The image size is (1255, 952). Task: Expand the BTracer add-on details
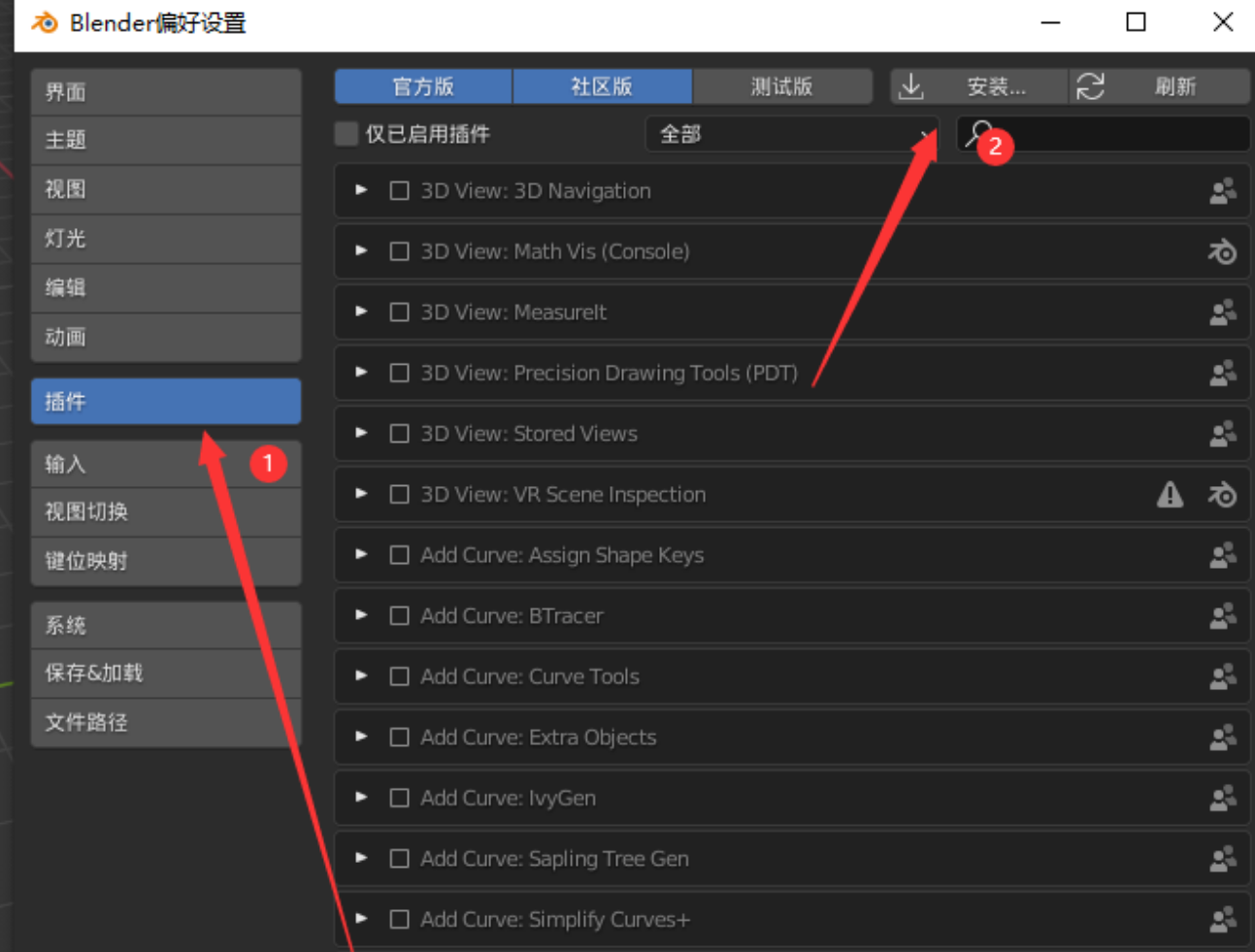click(361, 614)
